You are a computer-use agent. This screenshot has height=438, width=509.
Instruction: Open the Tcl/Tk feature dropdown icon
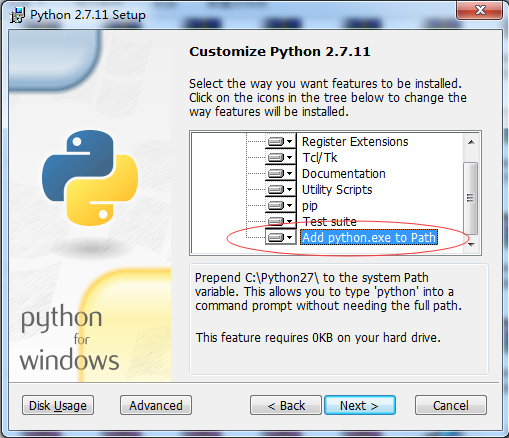click(280, 157)
